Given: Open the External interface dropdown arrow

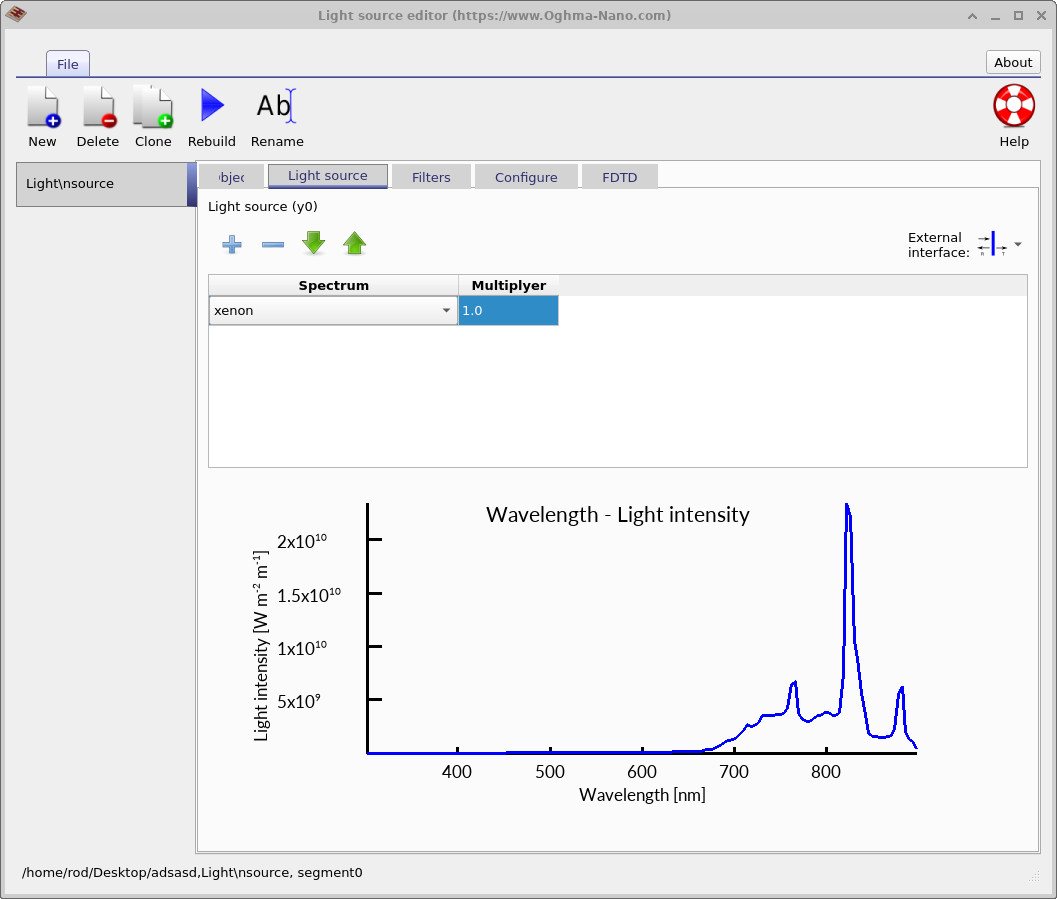Looking at the screenshot, I should click(1018, 244).
